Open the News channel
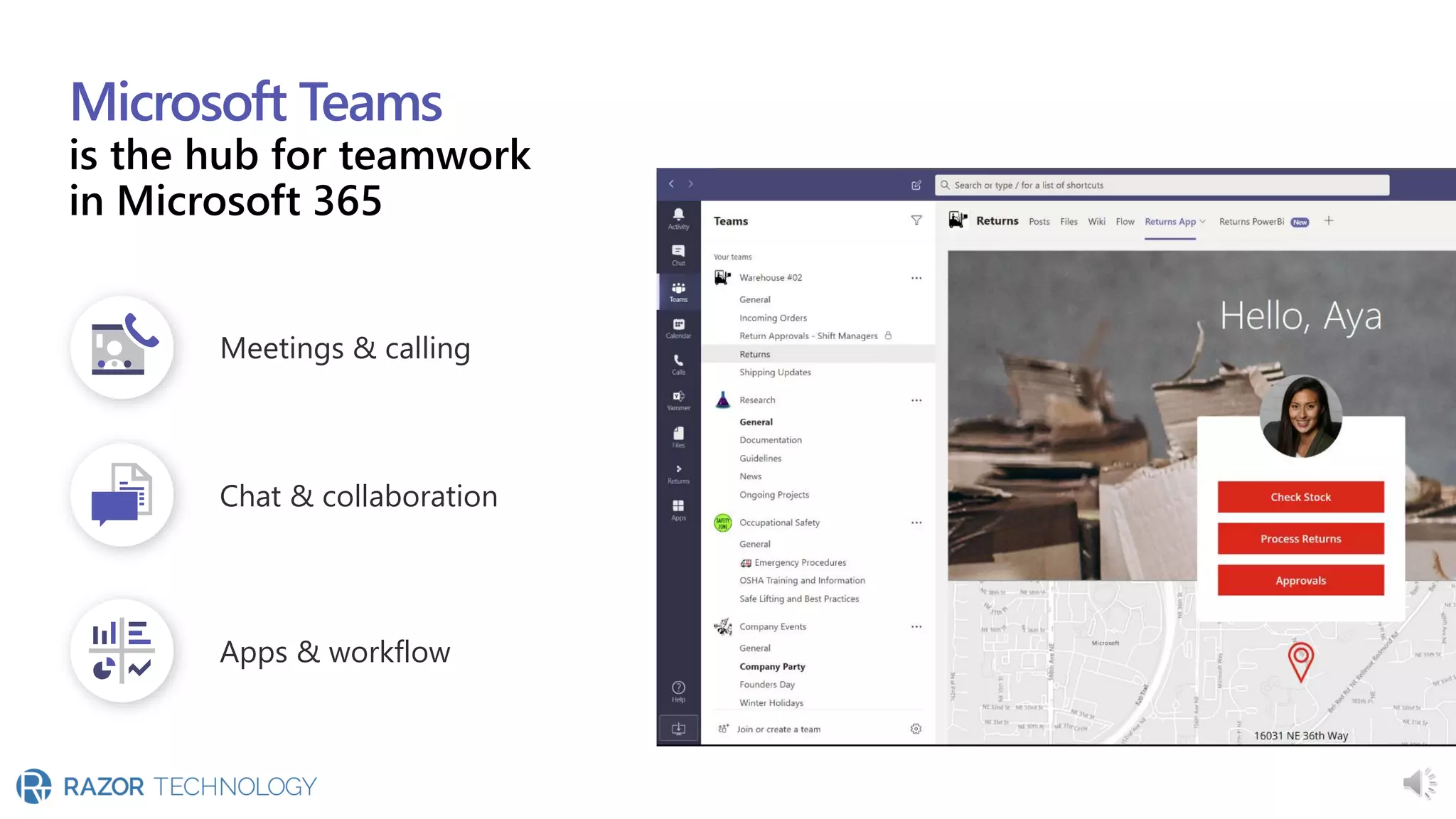Screen dimensions: 1456x819 pos(750,476)
